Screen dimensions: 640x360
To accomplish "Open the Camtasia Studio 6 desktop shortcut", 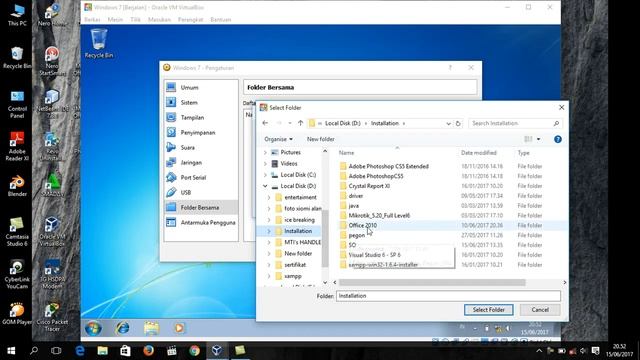I will (17, 232).
